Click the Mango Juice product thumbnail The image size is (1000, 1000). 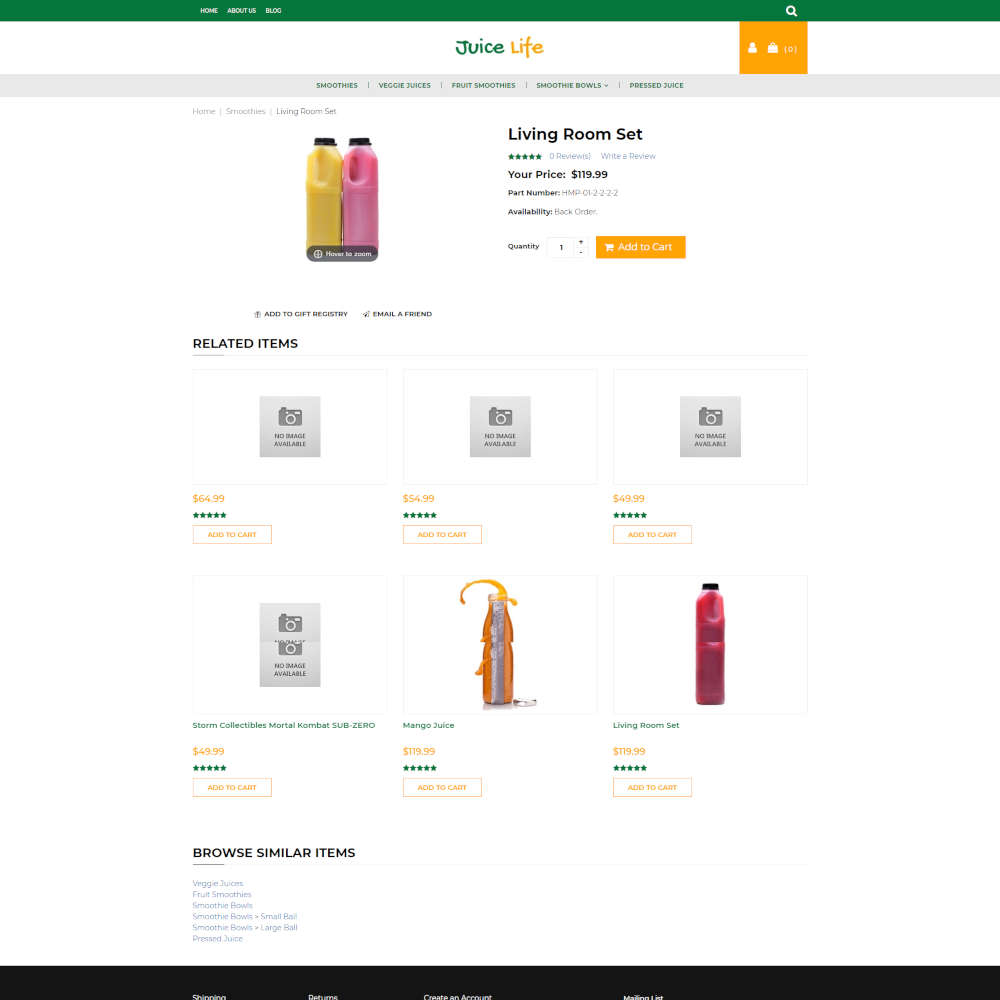point(499,644)
